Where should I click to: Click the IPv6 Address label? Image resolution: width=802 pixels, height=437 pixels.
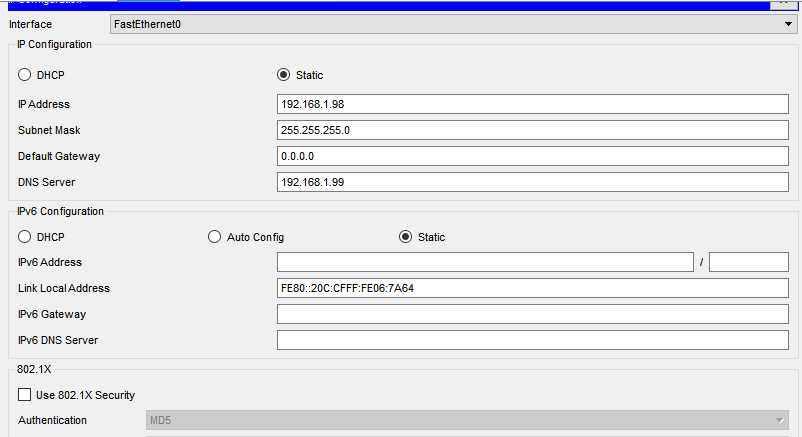[50, 262]
